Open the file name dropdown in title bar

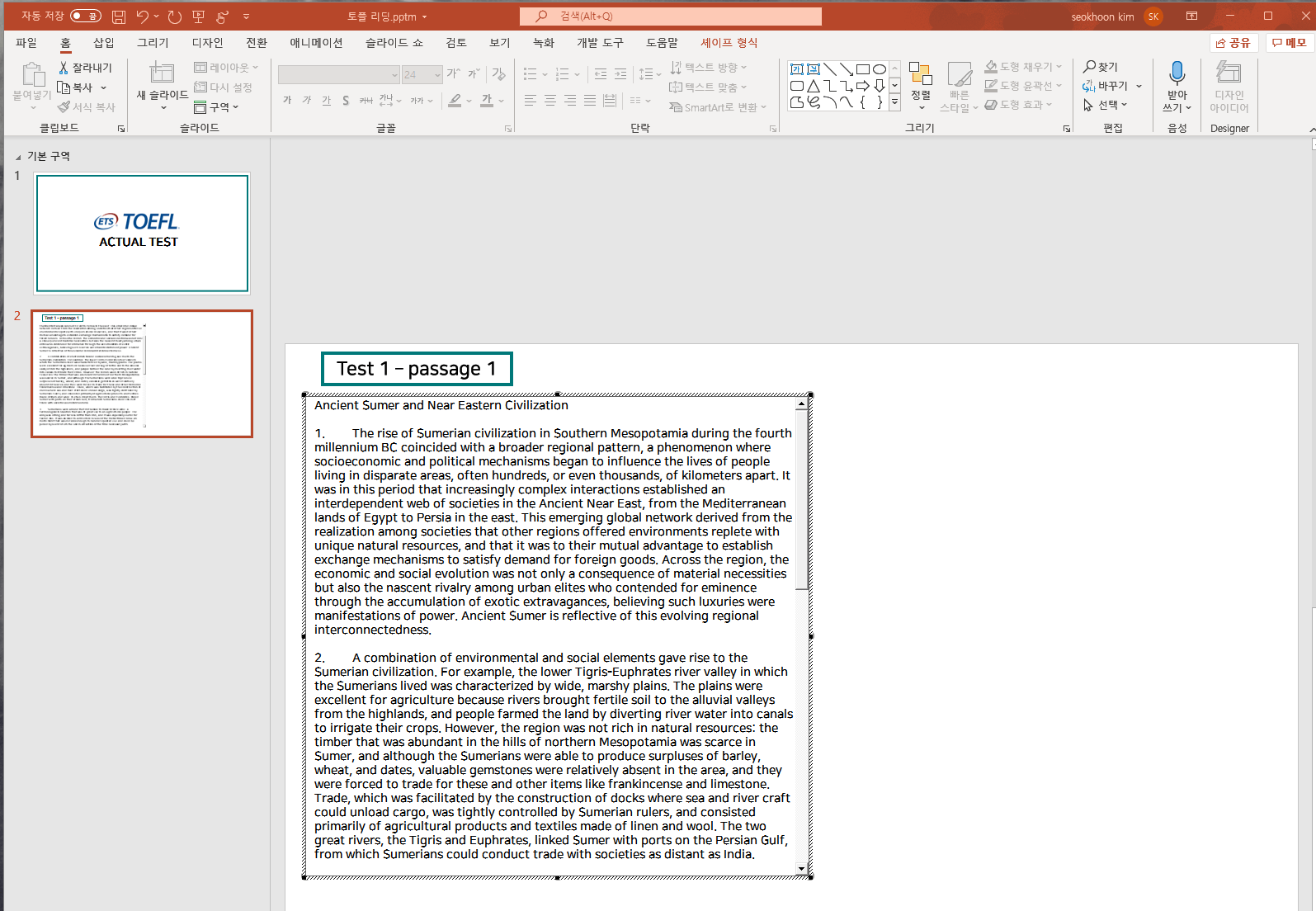(x=424, y=17)
